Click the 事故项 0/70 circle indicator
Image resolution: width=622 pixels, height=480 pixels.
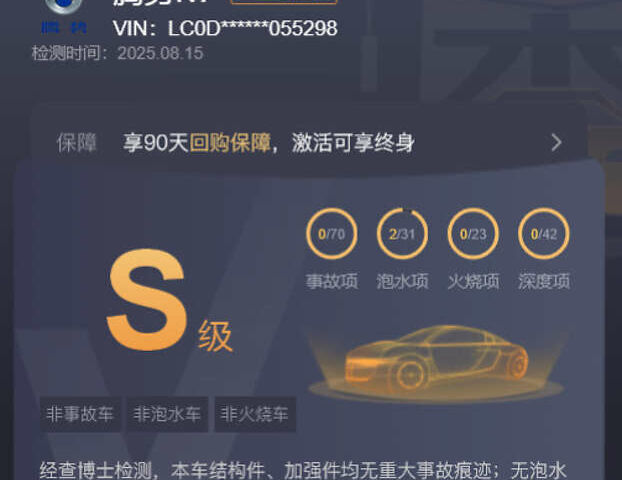pyautogui.click(x=332, y=234)
